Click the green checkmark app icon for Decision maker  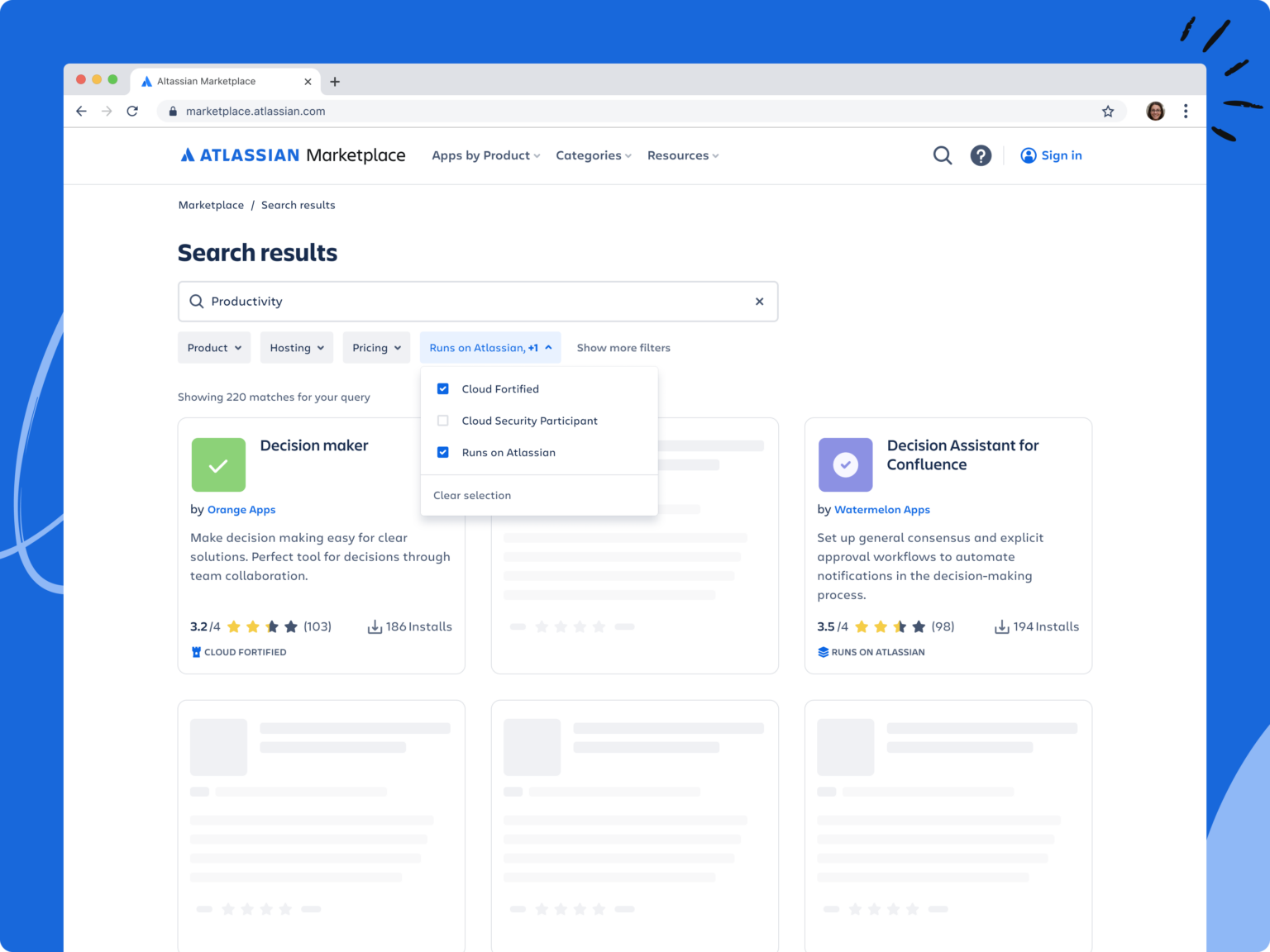point(218,464)
